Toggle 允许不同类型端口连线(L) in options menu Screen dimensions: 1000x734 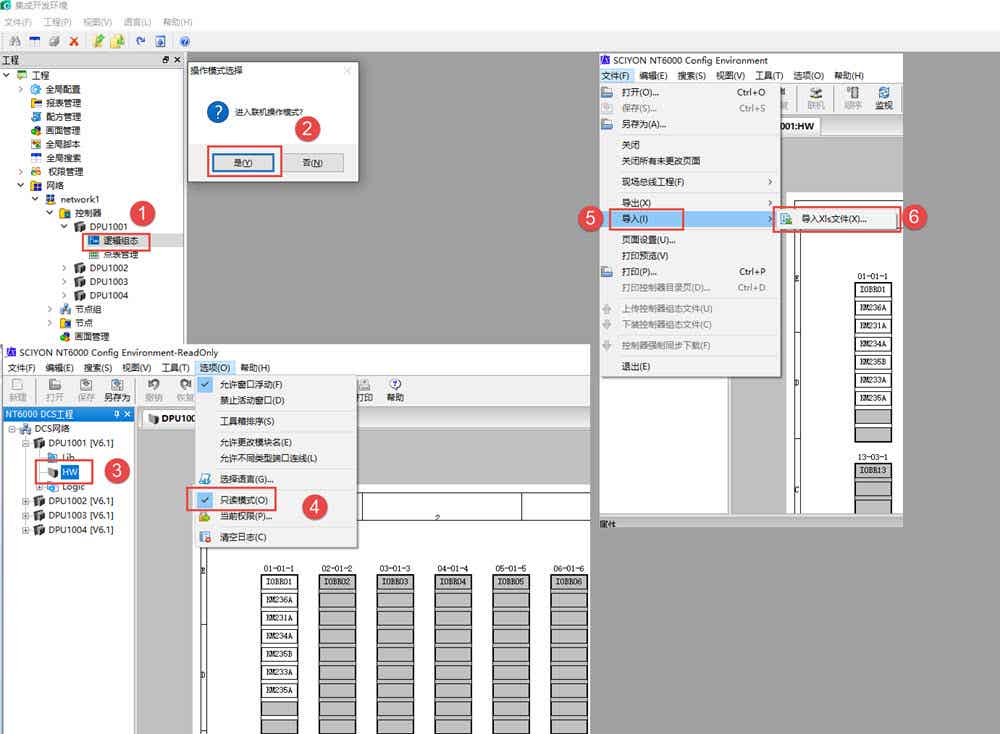[268, 458]
